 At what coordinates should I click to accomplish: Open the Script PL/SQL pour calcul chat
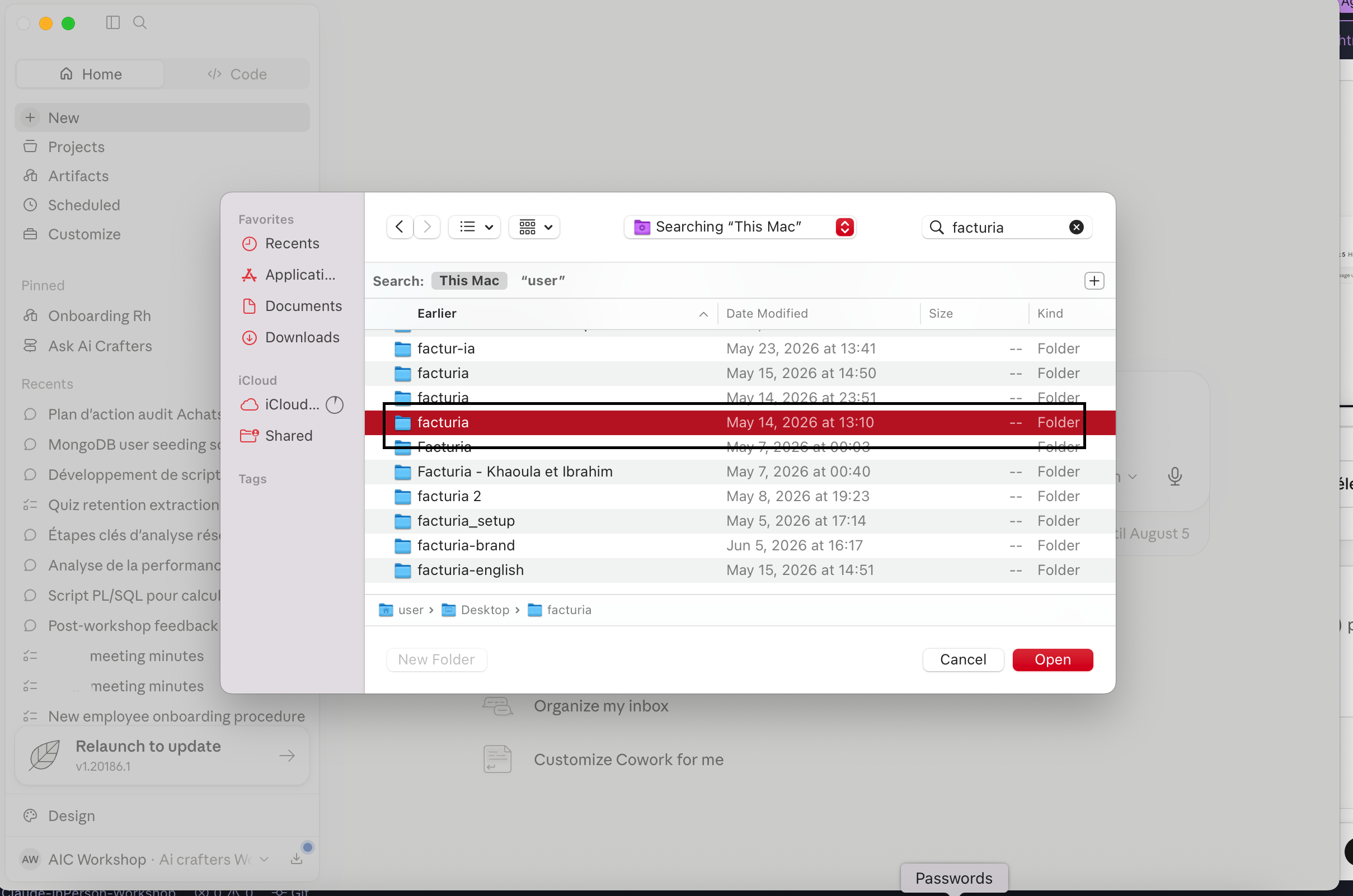(118, 596)
